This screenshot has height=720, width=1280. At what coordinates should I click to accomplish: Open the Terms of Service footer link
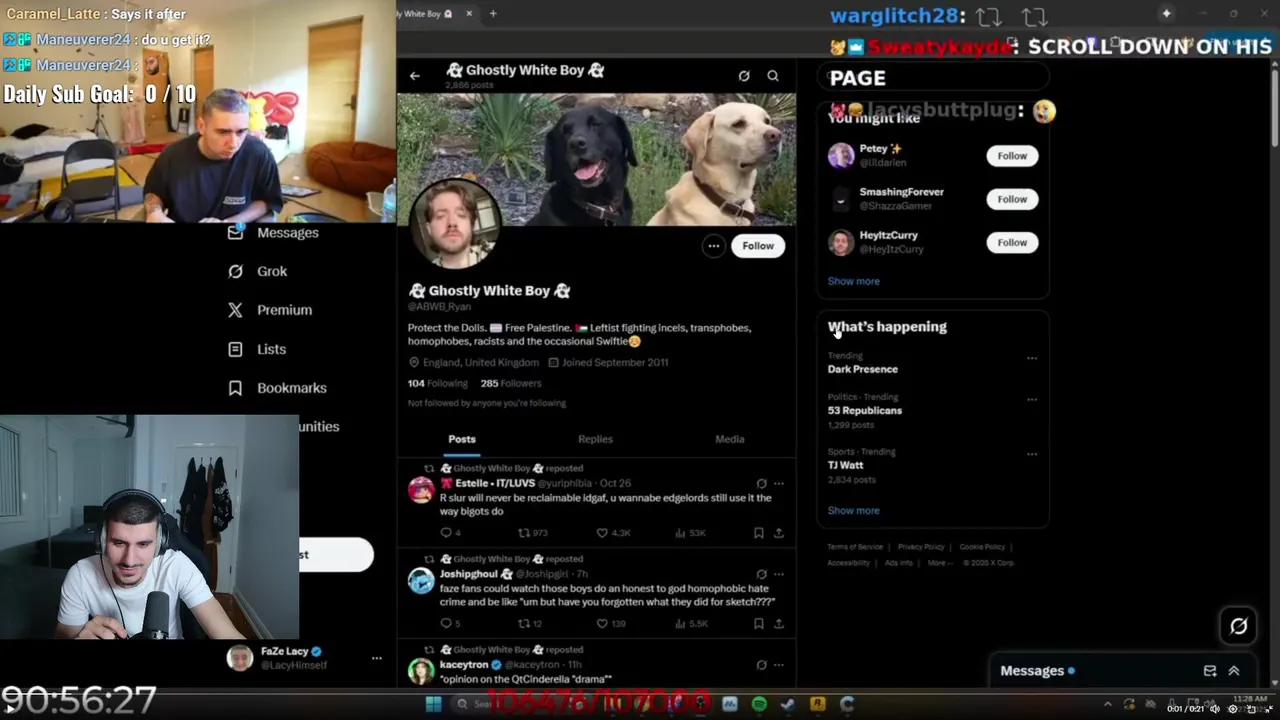pyautogui.click(x=855, y=547)
